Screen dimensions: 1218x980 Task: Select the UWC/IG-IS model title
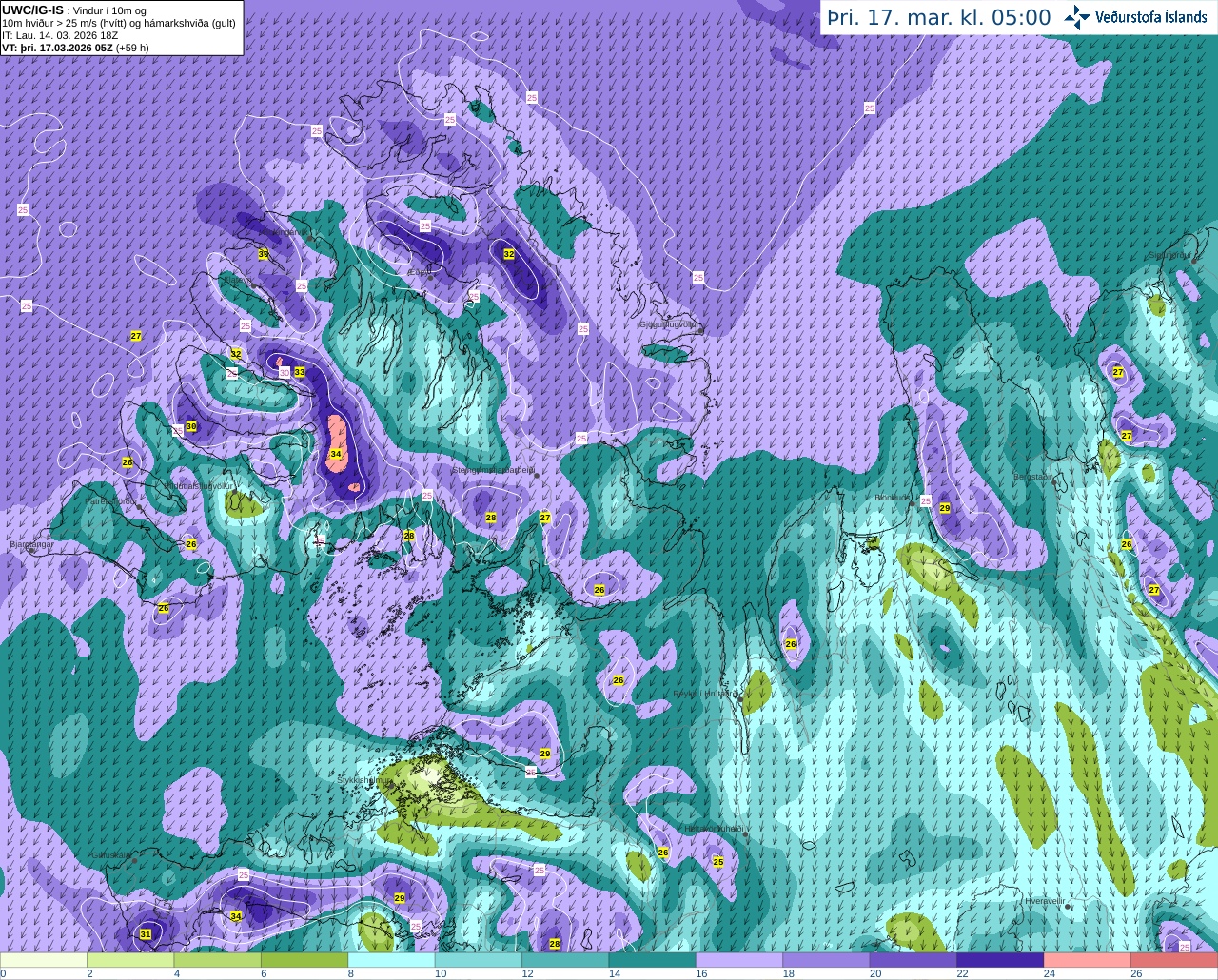(x=32, y=10)
